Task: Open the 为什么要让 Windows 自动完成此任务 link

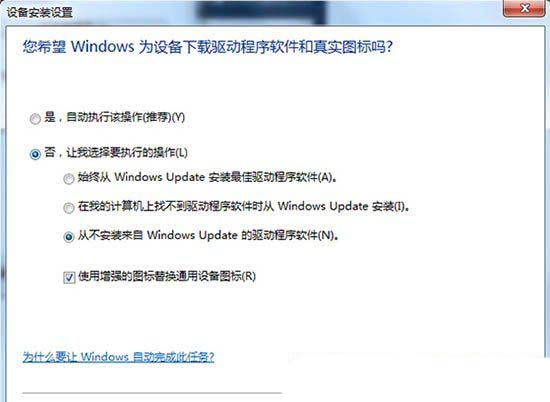Action: coord(118,357)
